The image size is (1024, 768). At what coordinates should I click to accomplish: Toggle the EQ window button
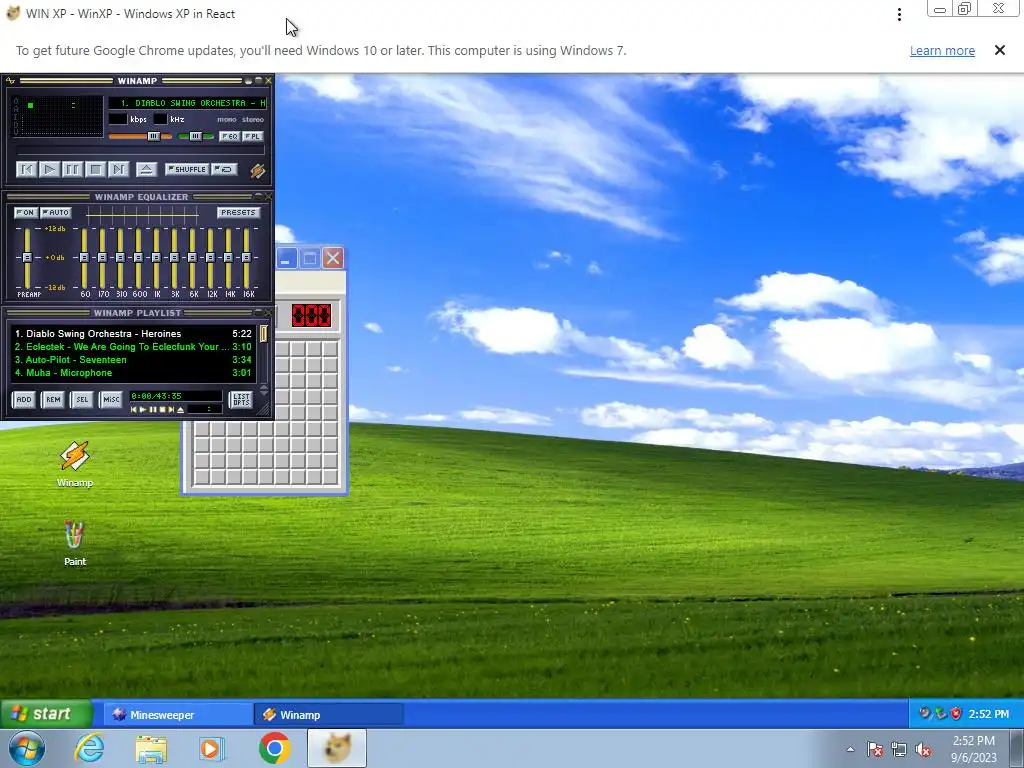point(229,136)
